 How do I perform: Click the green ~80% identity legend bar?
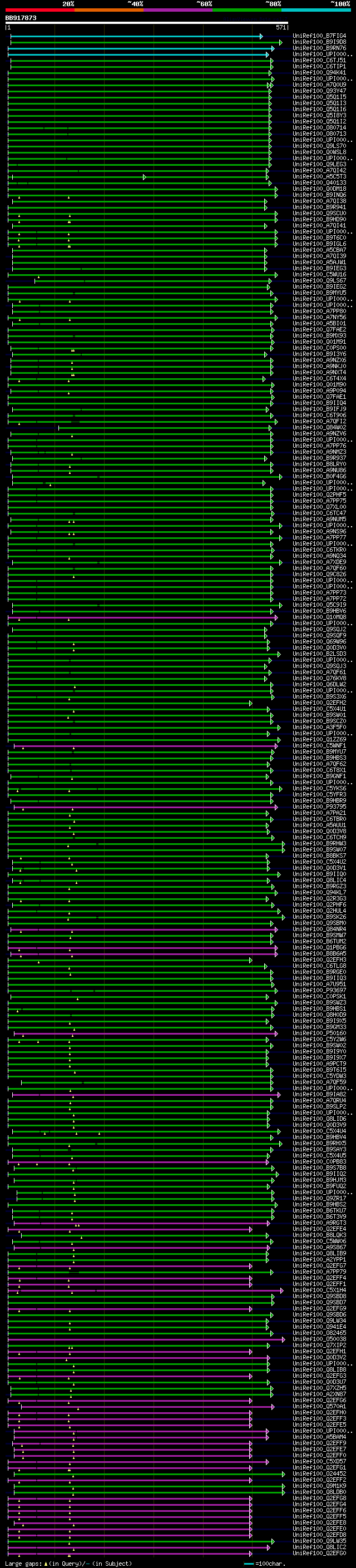coord(247,10)
